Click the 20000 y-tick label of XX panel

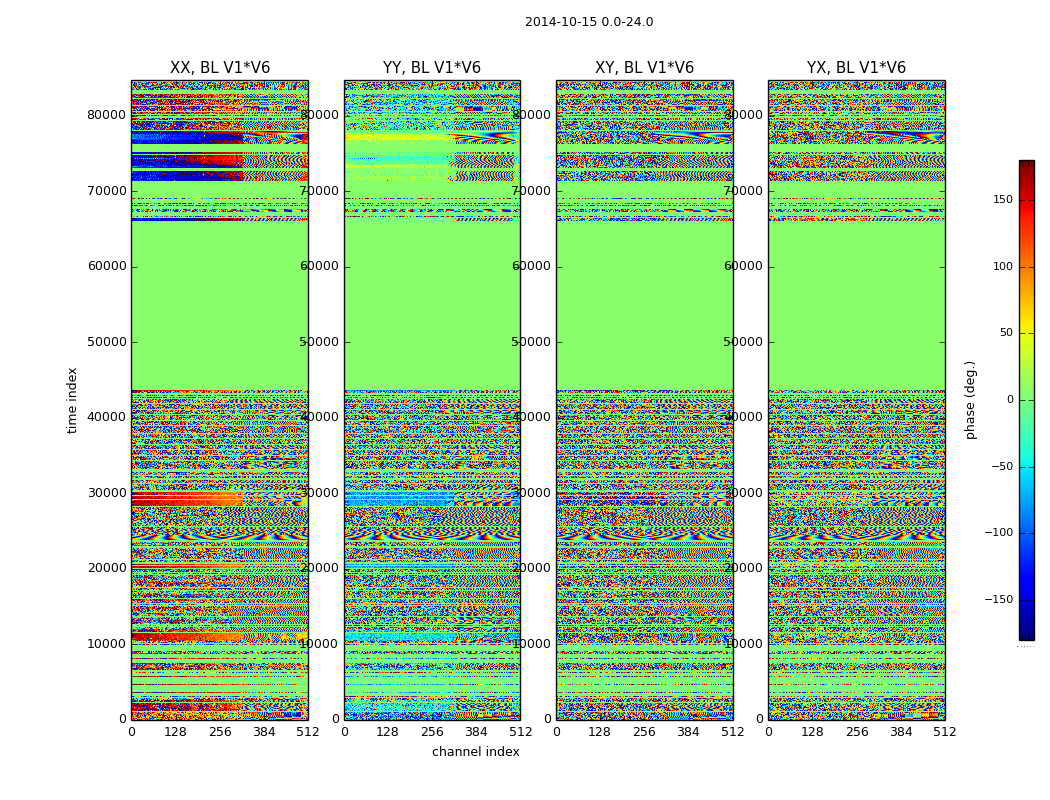[106, 568]
